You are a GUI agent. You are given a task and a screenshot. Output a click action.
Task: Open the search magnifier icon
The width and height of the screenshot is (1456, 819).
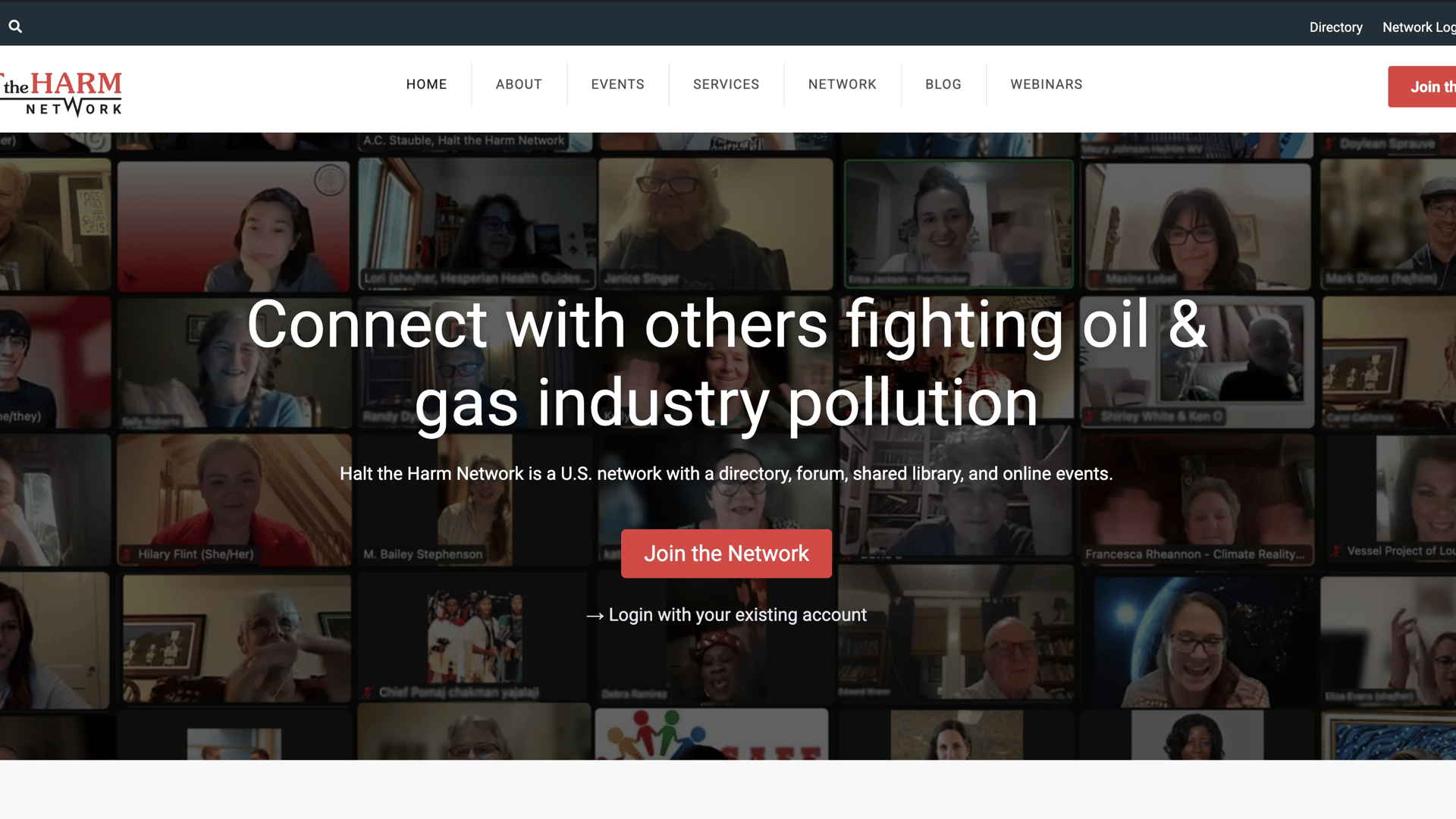click(15, 27)
